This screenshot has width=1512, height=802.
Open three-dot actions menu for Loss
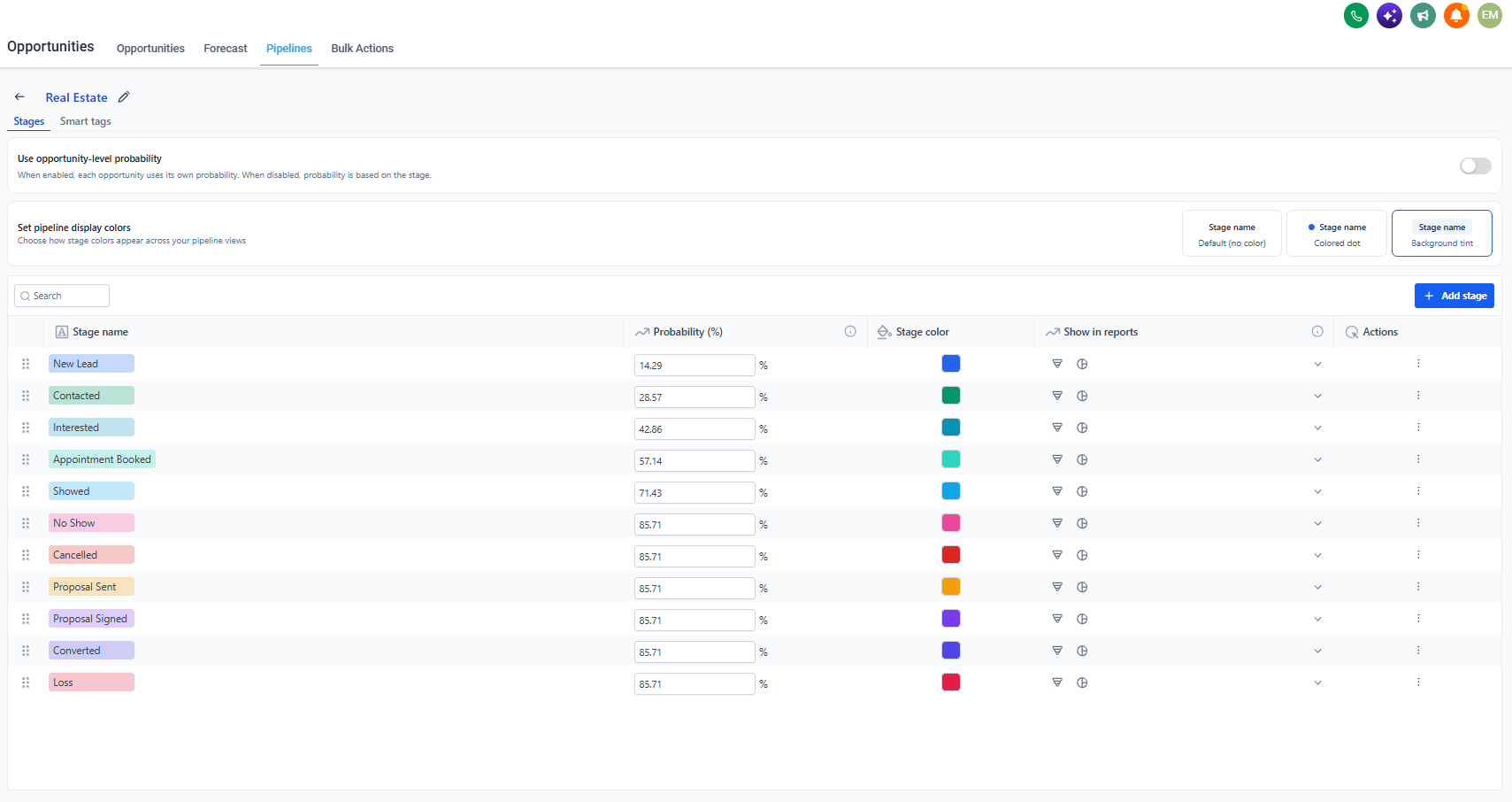[x=1418, y=682]
